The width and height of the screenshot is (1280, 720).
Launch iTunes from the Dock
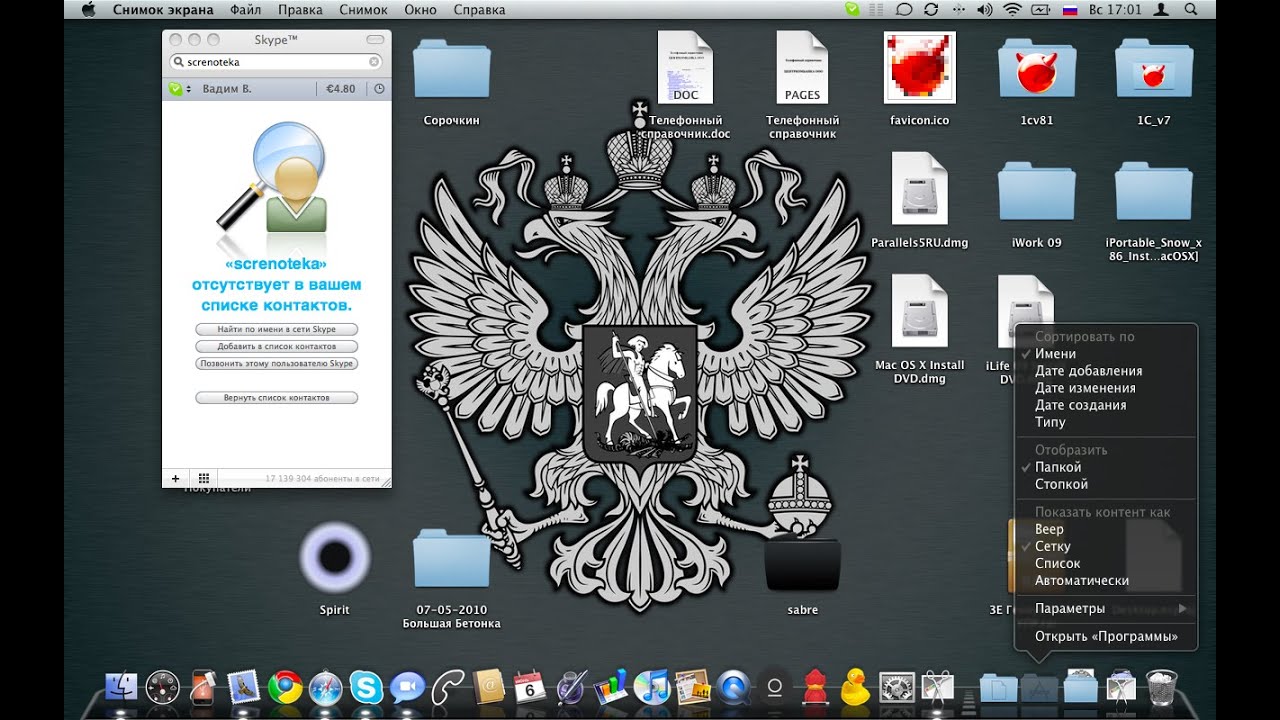click(x=651, y=687)
